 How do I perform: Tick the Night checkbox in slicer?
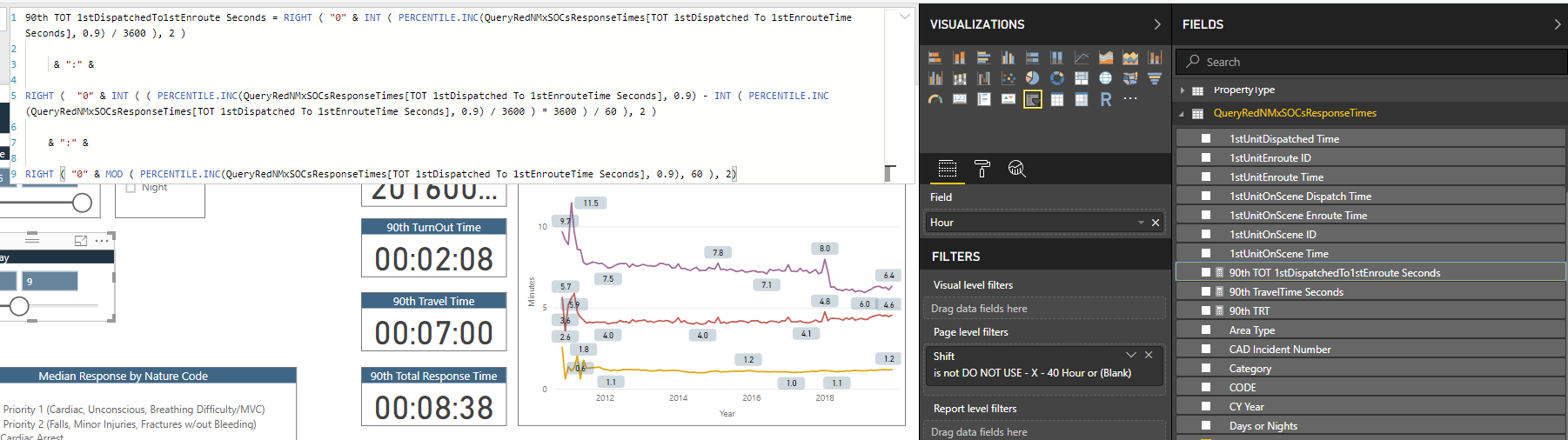131,187
